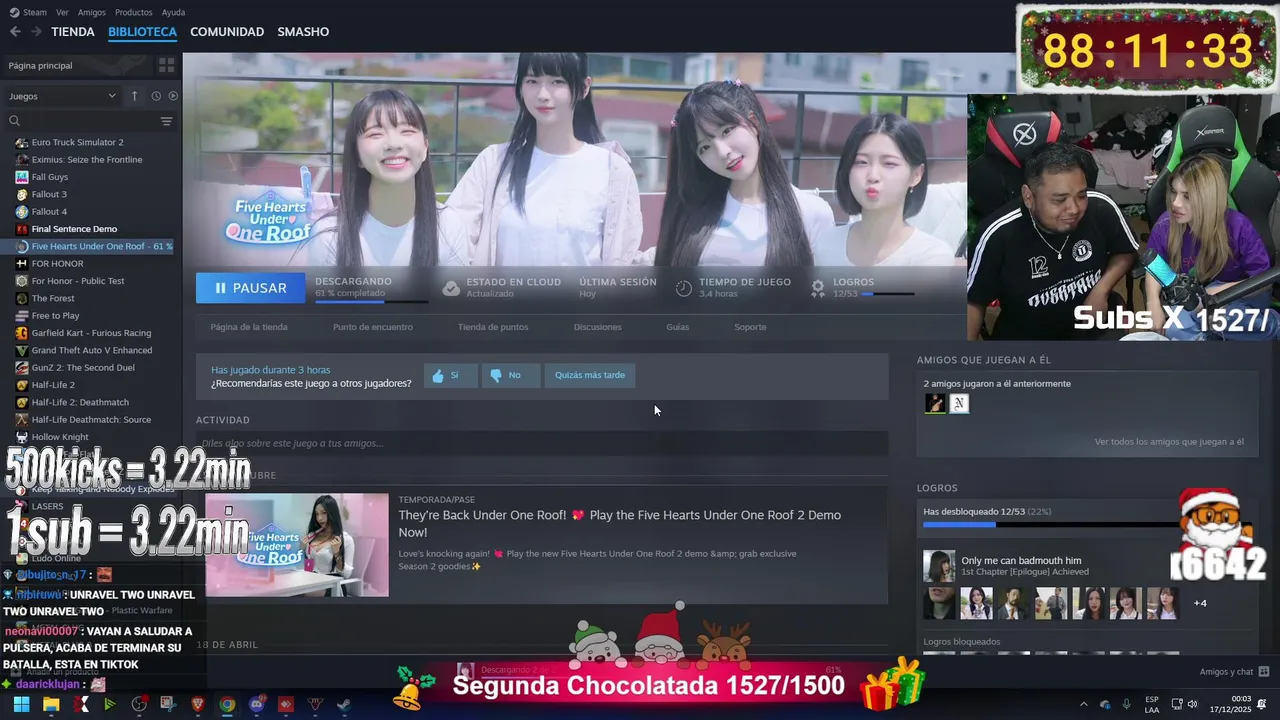1280x720 pixels.
Task: Click the notification bell tray icon
Action: (1262, 704)
